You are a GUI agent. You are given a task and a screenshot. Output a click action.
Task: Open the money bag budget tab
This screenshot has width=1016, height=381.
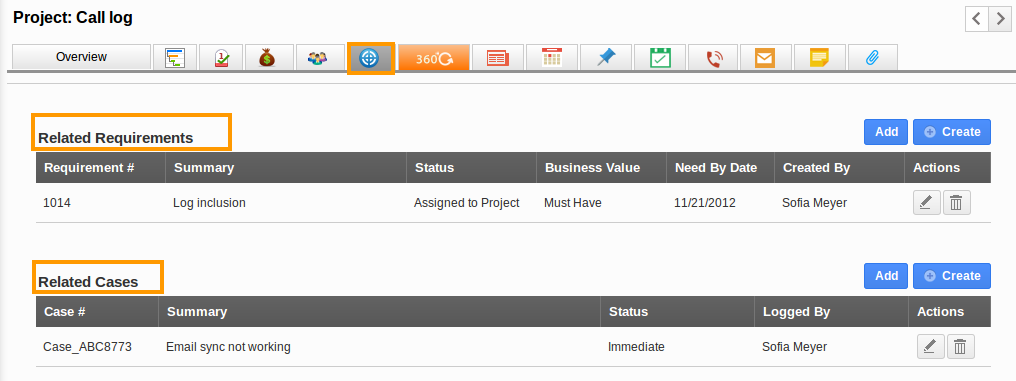point(268,58)
